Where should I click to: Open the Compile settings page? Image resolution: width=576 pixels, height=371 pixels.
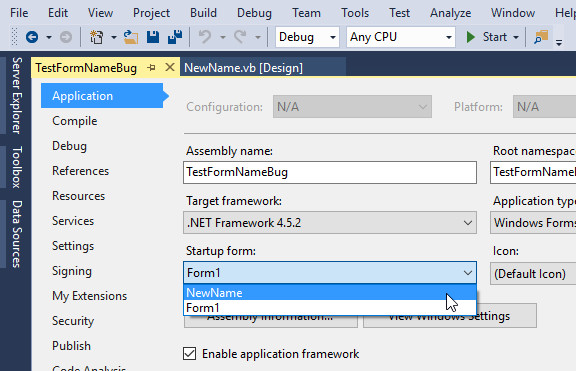tap(75, 121)
